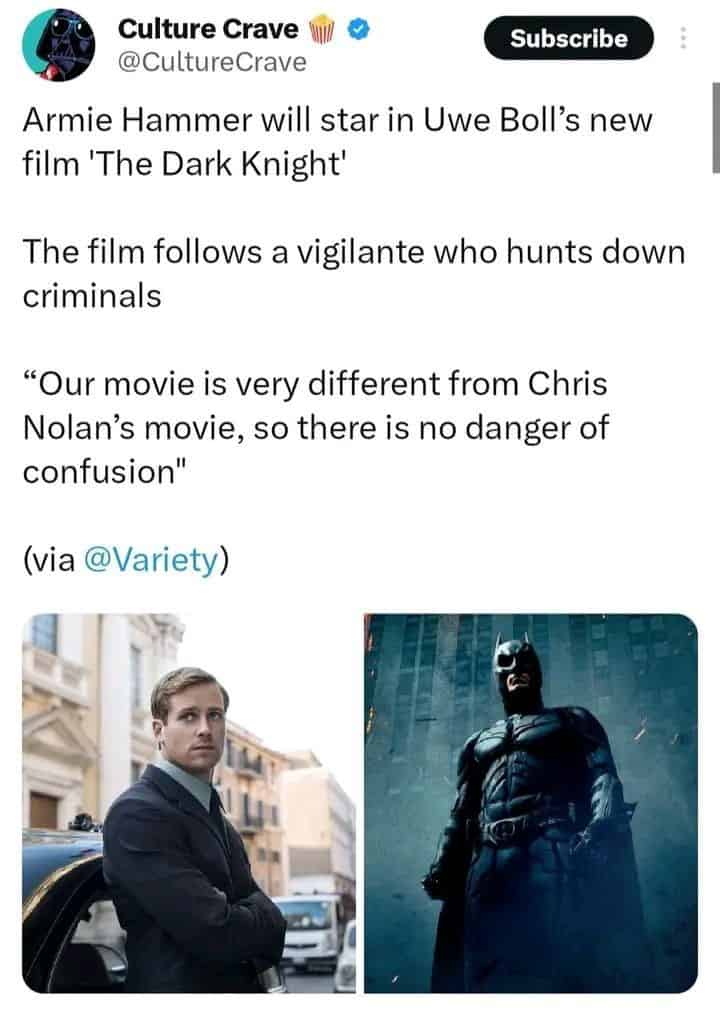Click the vertical scrollbar thumb at right edge

715,128
